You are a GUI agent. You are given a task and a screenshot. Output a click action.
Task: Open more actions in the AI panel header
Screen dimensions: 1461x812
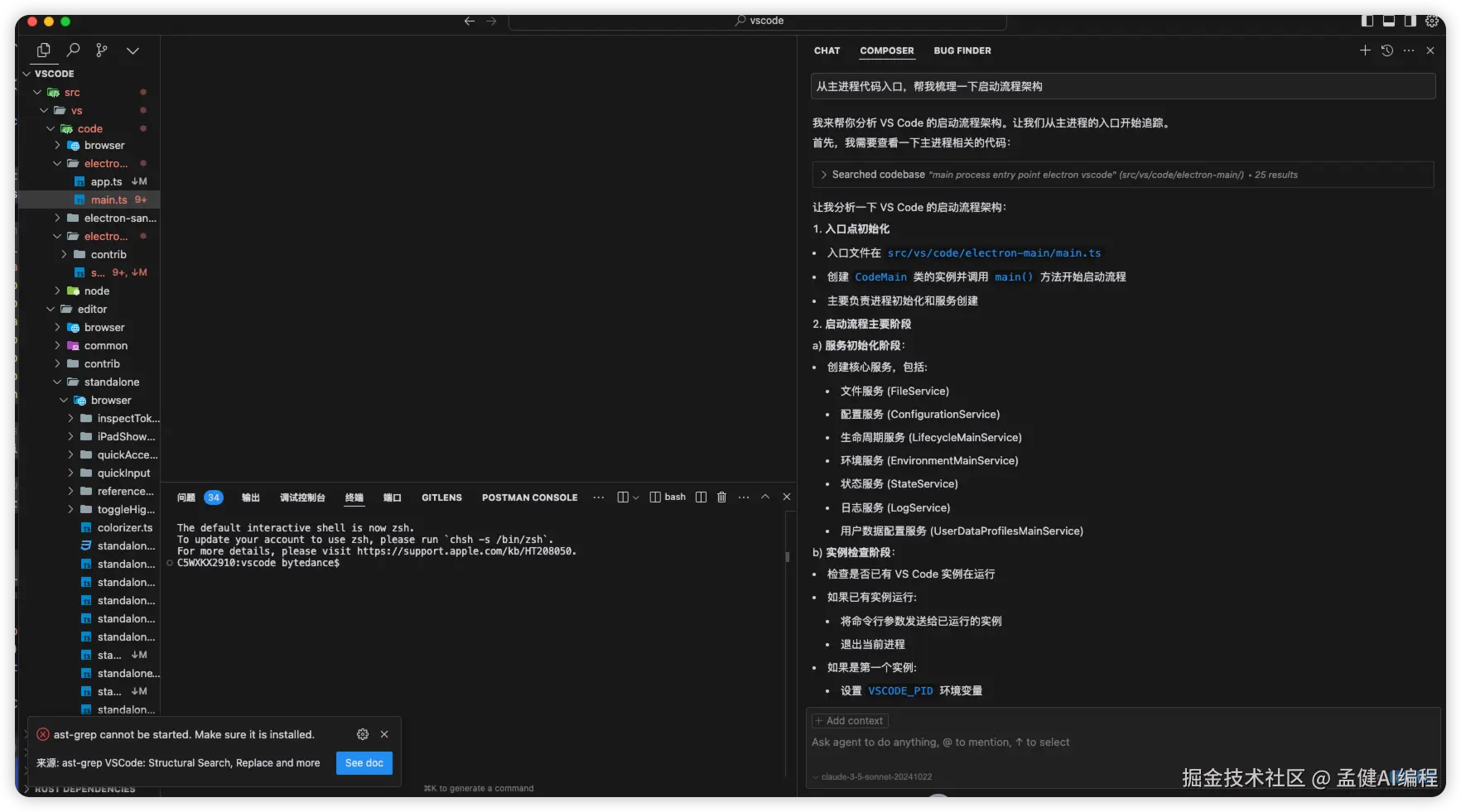point(1409,50)
